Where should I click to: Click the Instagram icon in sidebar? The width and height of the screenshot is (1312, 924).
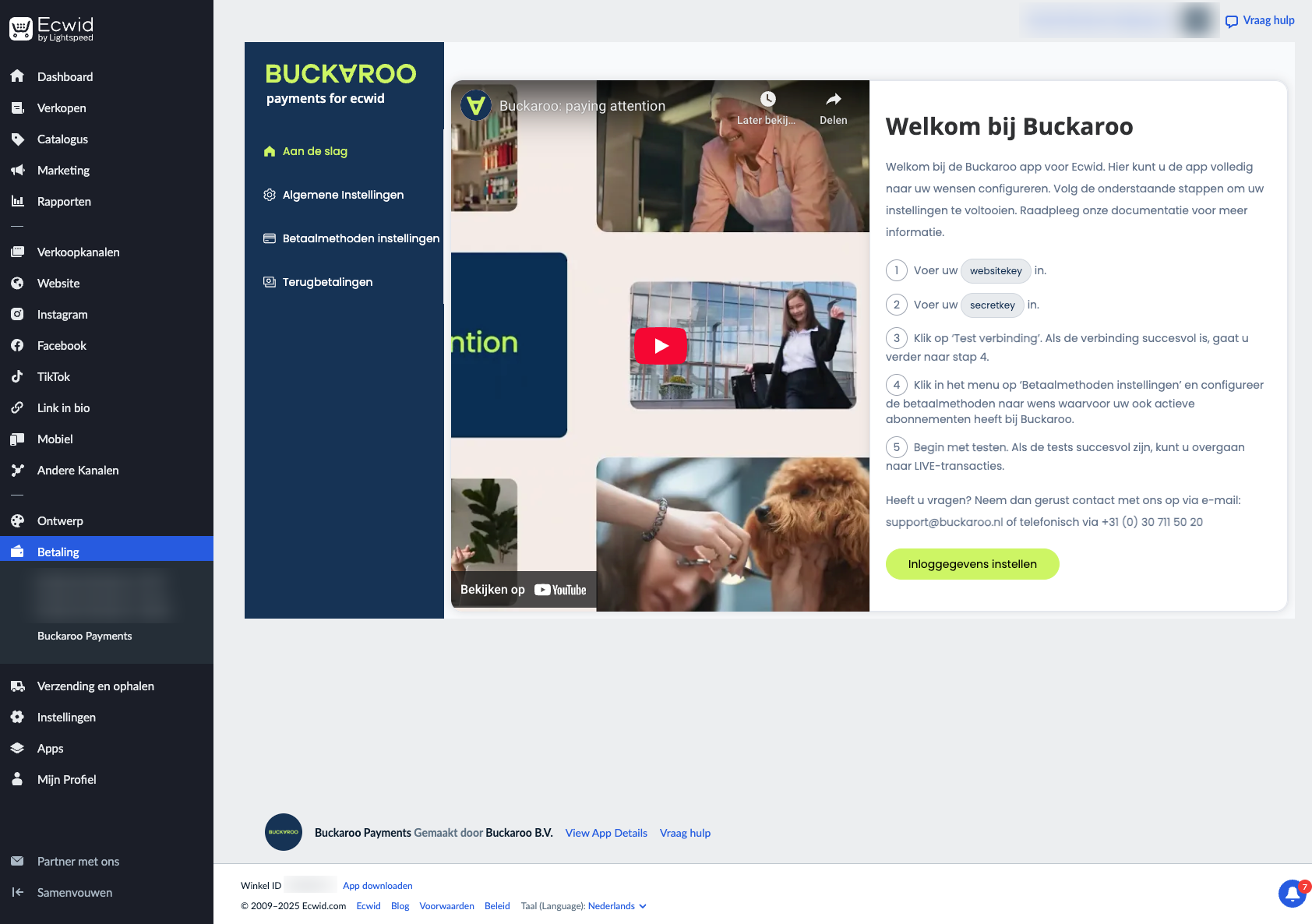pyautogui.click(x=17, y=314)
